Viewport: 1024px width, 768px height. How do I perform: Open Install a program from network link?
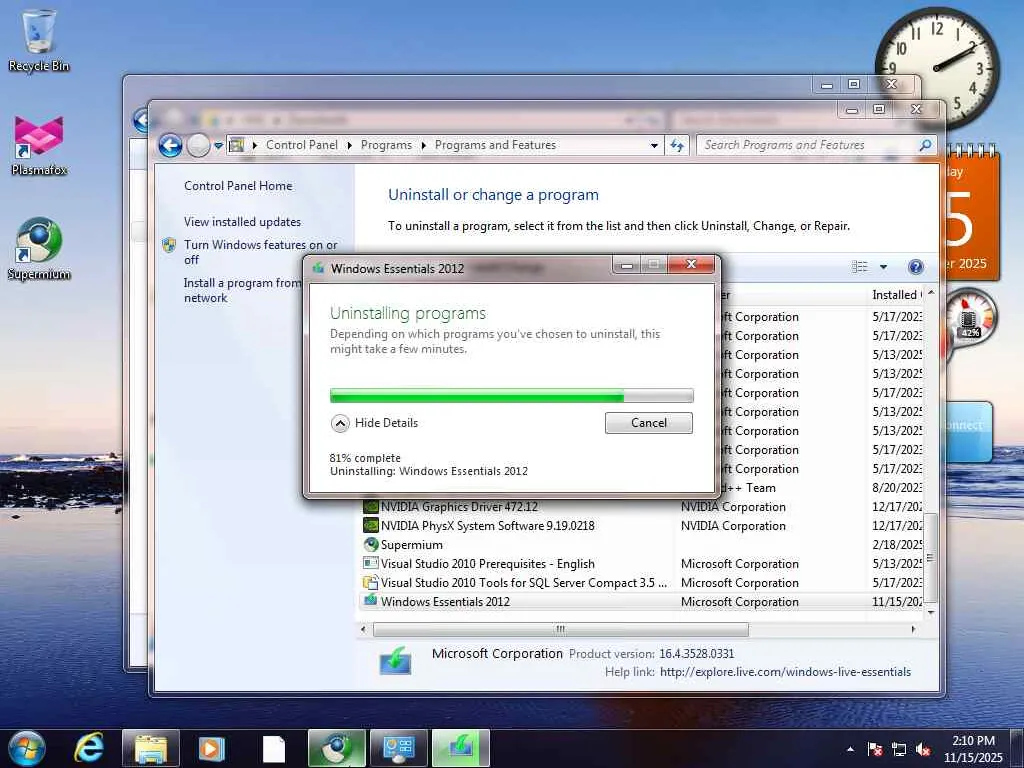coord(242,290)
